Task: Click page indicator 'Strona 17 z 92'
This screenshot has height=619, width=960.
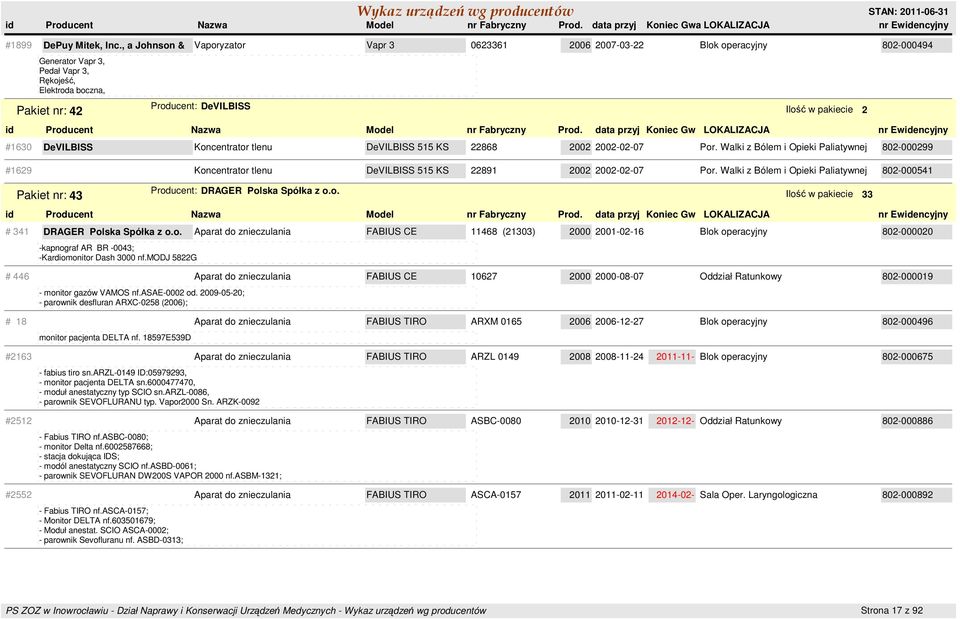Action: (x=891, y=610)
